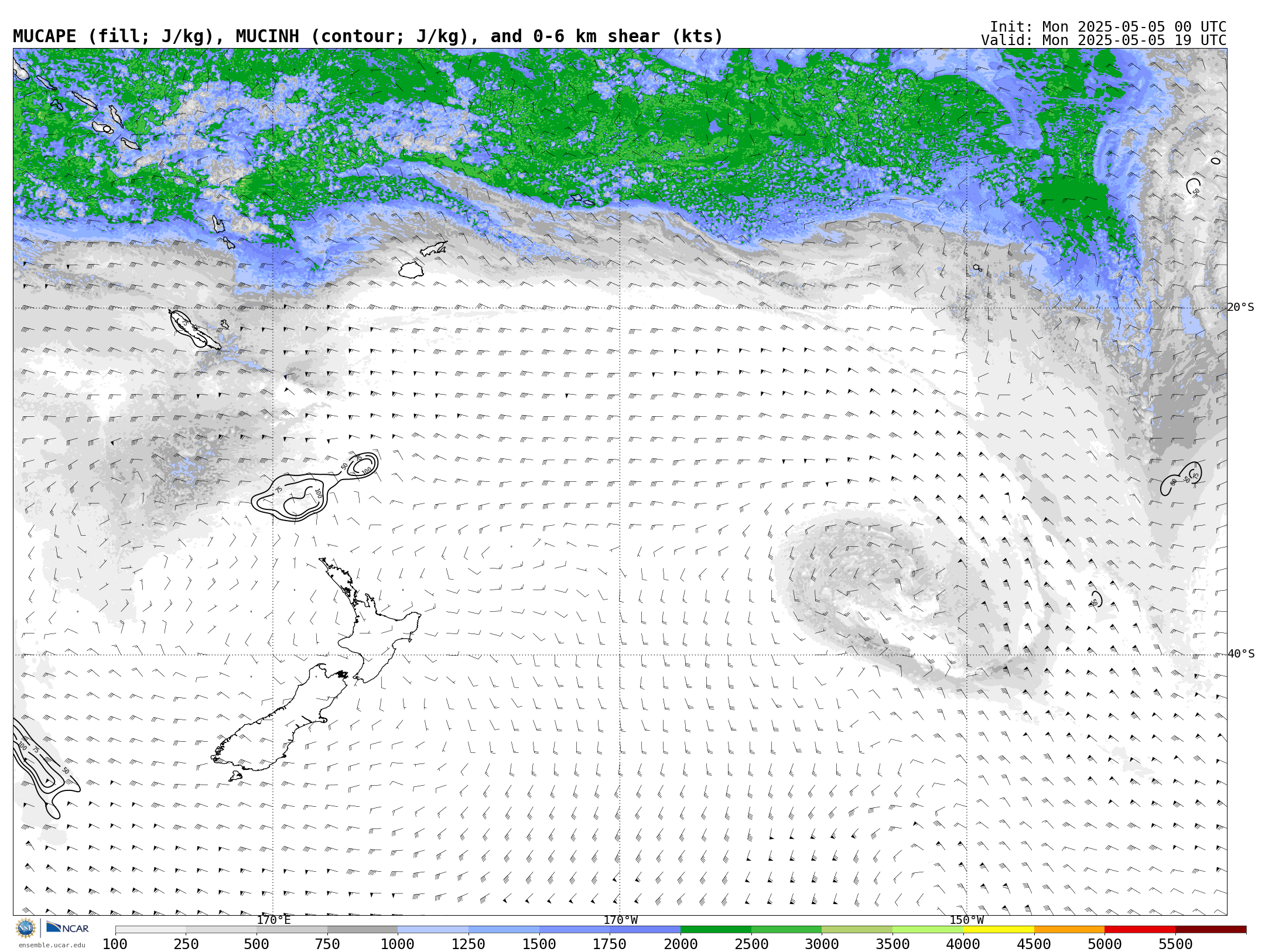Click the lightest gray 100–250 colorbar segment

pyautogui.click(x=151, y=930)
